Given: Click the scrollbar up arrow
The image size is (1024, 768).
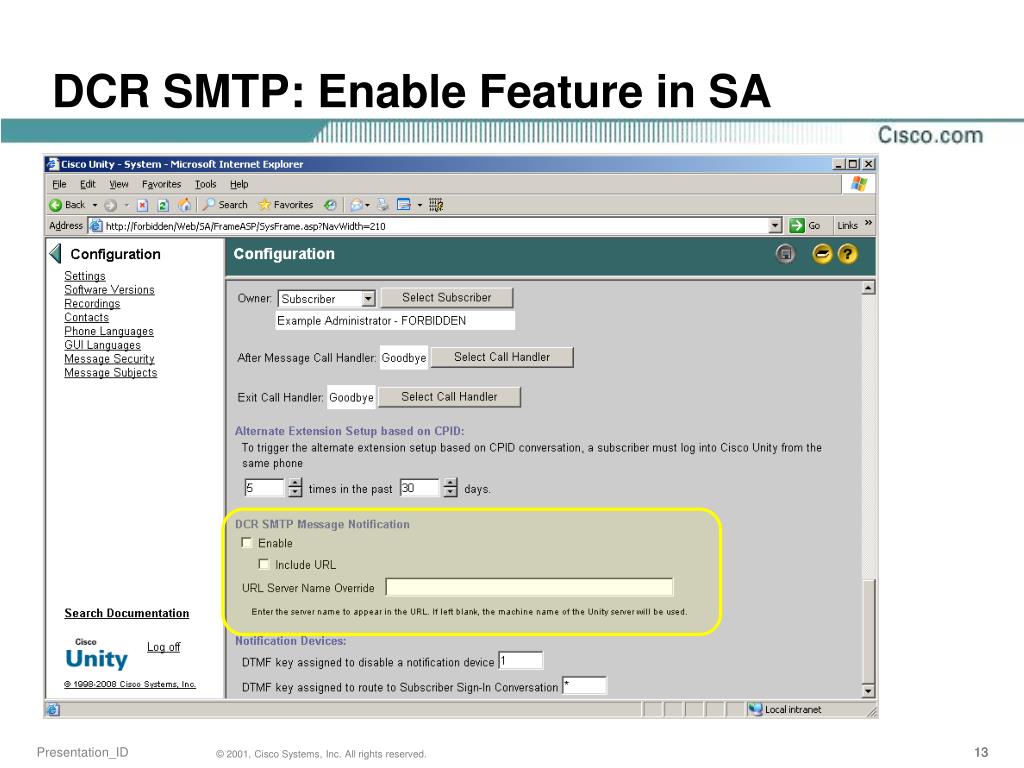Looking at the screenshot, I should pyautogui.click(x=869, y=288).
